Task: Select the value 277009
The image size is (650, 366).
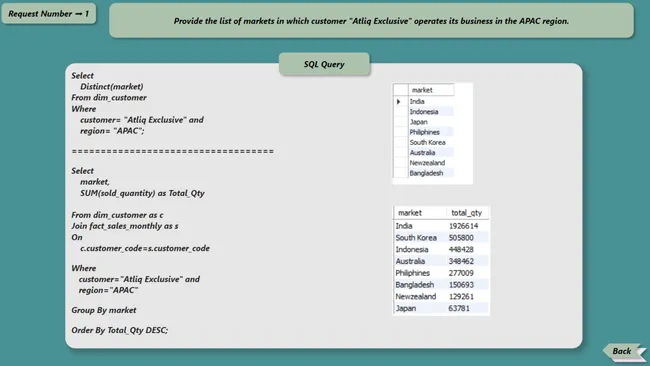Action: coord(461,273)
